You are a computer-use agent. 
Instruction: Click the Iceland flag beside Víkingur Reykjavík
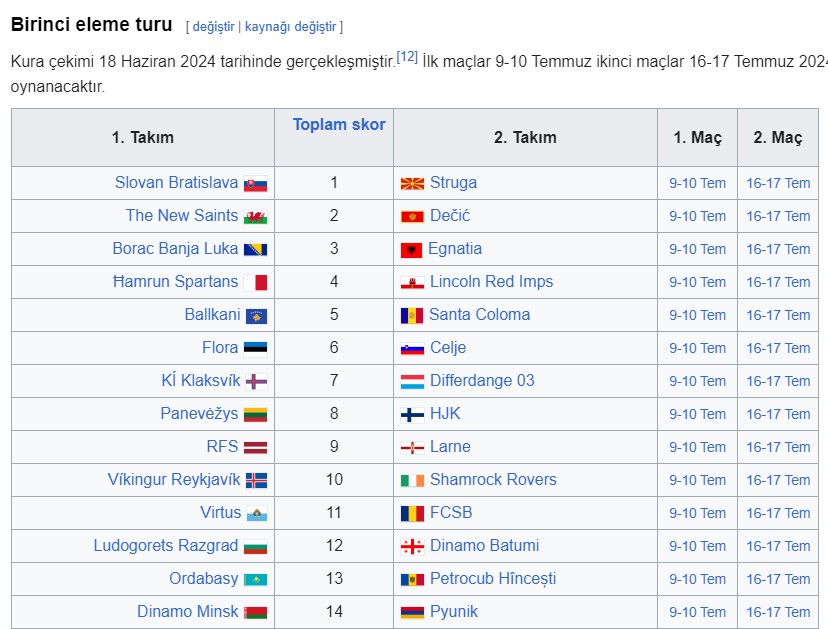click(256, 481)
